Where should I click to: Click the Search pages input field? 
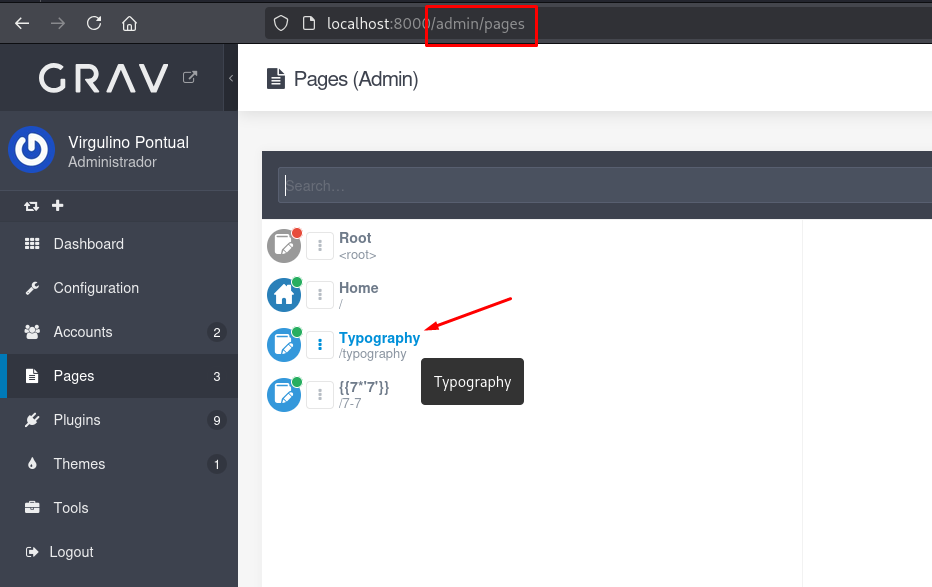(600, 186)
